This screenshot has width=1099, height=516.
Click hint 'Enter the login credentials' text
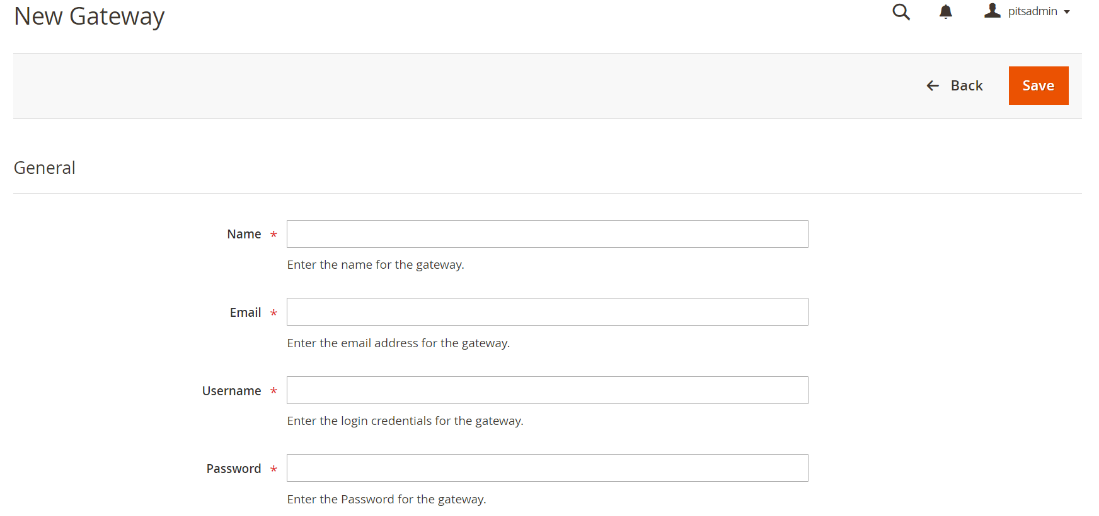(x=405, y=421)
